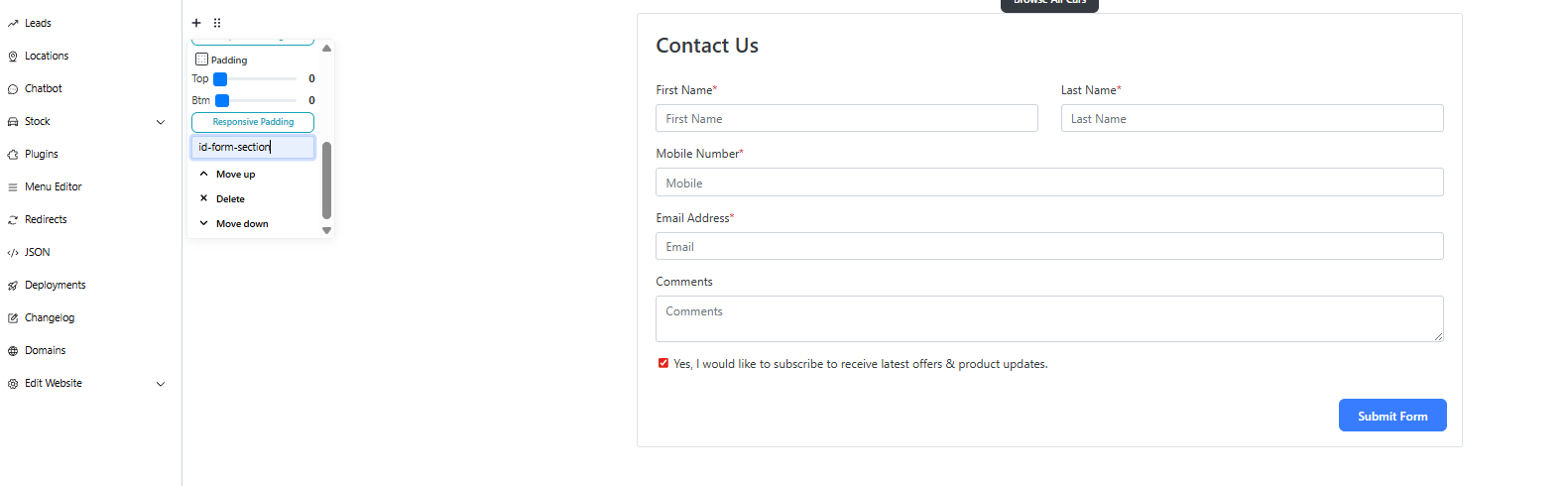Click the JSON code brackets icon
This screenshot has width=1568, height=486.
click(x=13, y=253)
